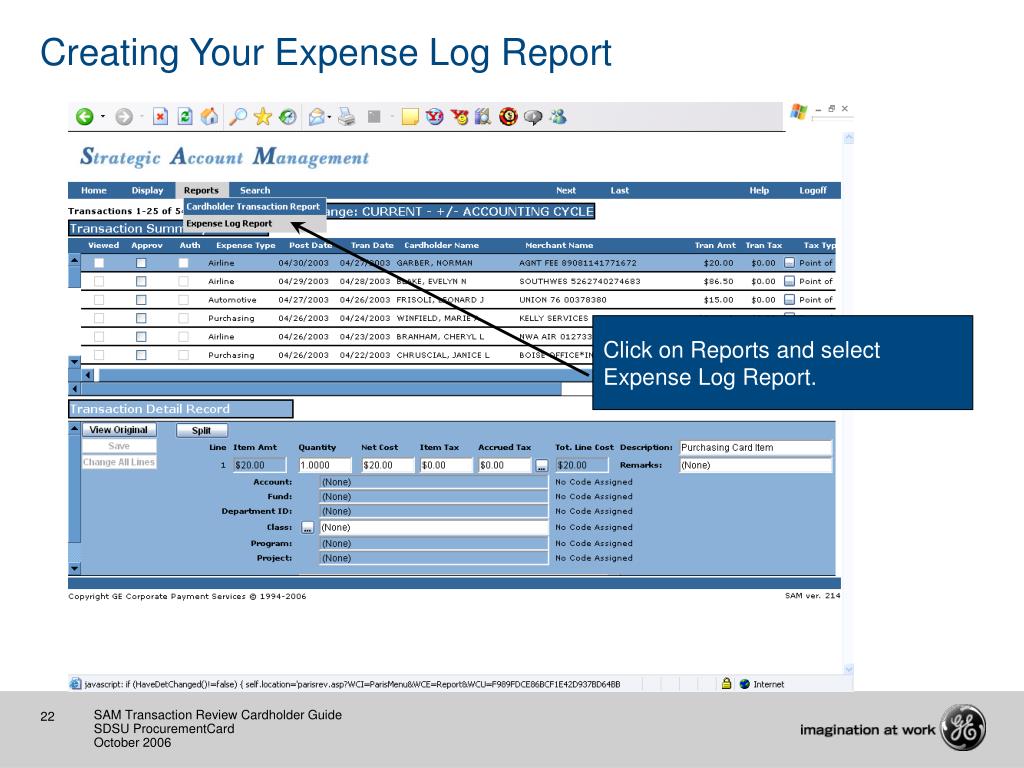Check Approv box for CHRUSCIAL, JANICE L row
Screen dimensions: 1024x768
[141, 355]
